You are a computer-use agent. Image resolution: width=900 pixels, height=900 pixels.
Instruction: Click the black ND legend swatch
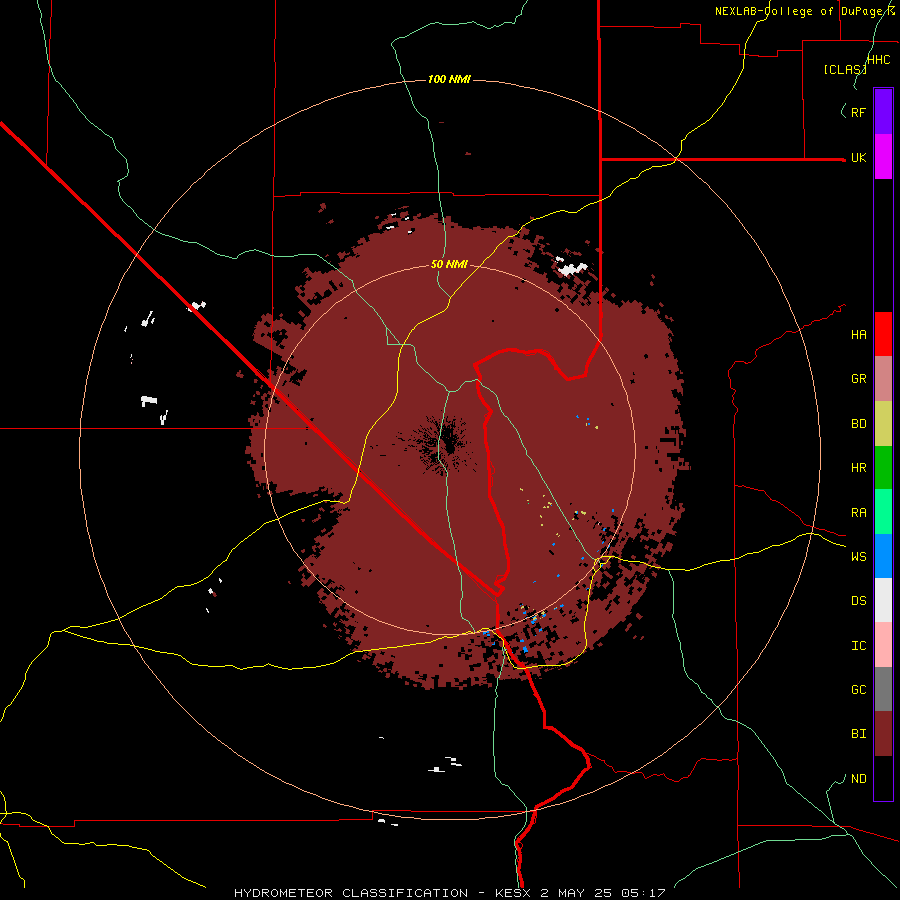pos(883,778)
